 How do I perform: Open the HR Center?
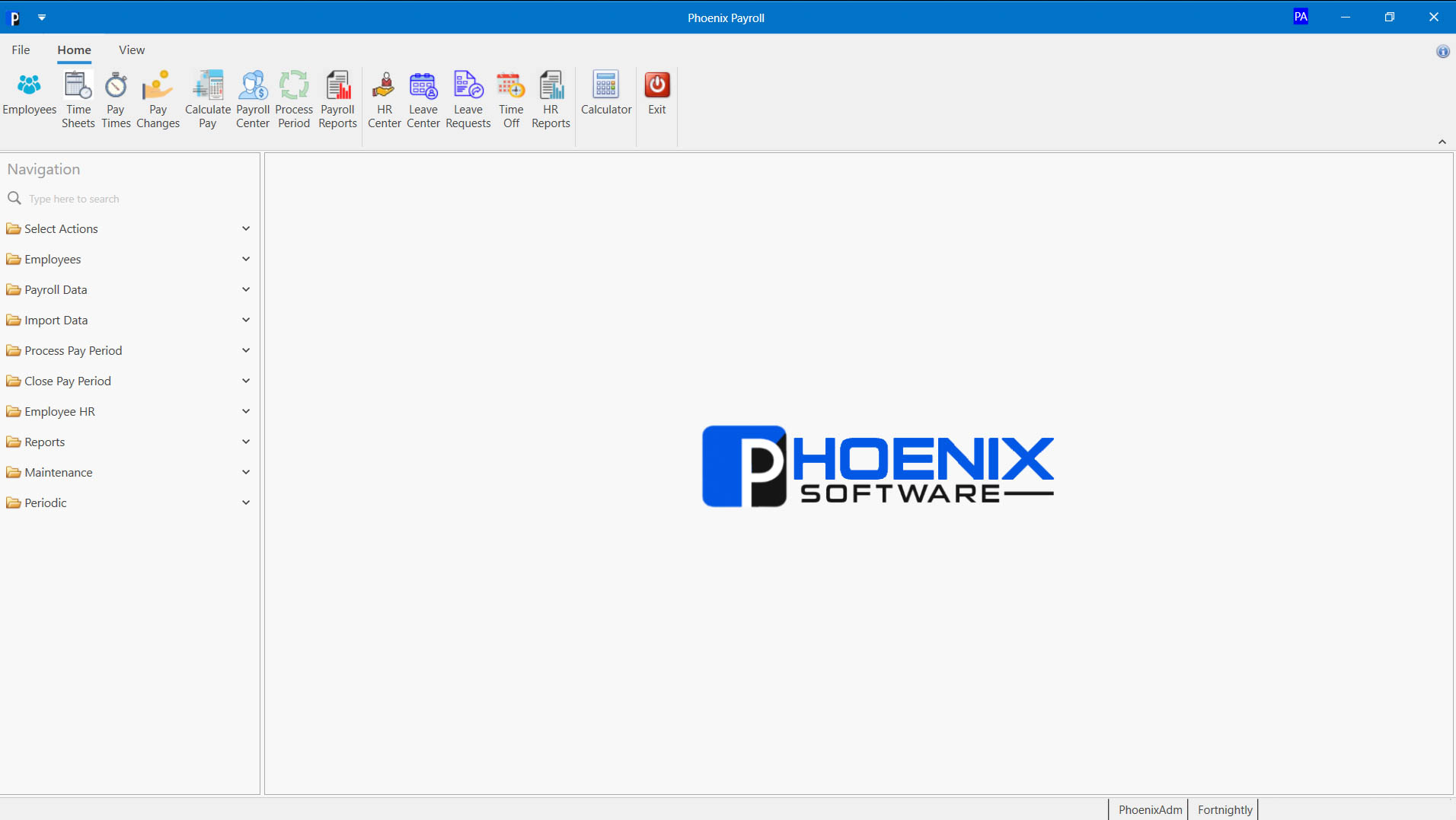point(385,100)
